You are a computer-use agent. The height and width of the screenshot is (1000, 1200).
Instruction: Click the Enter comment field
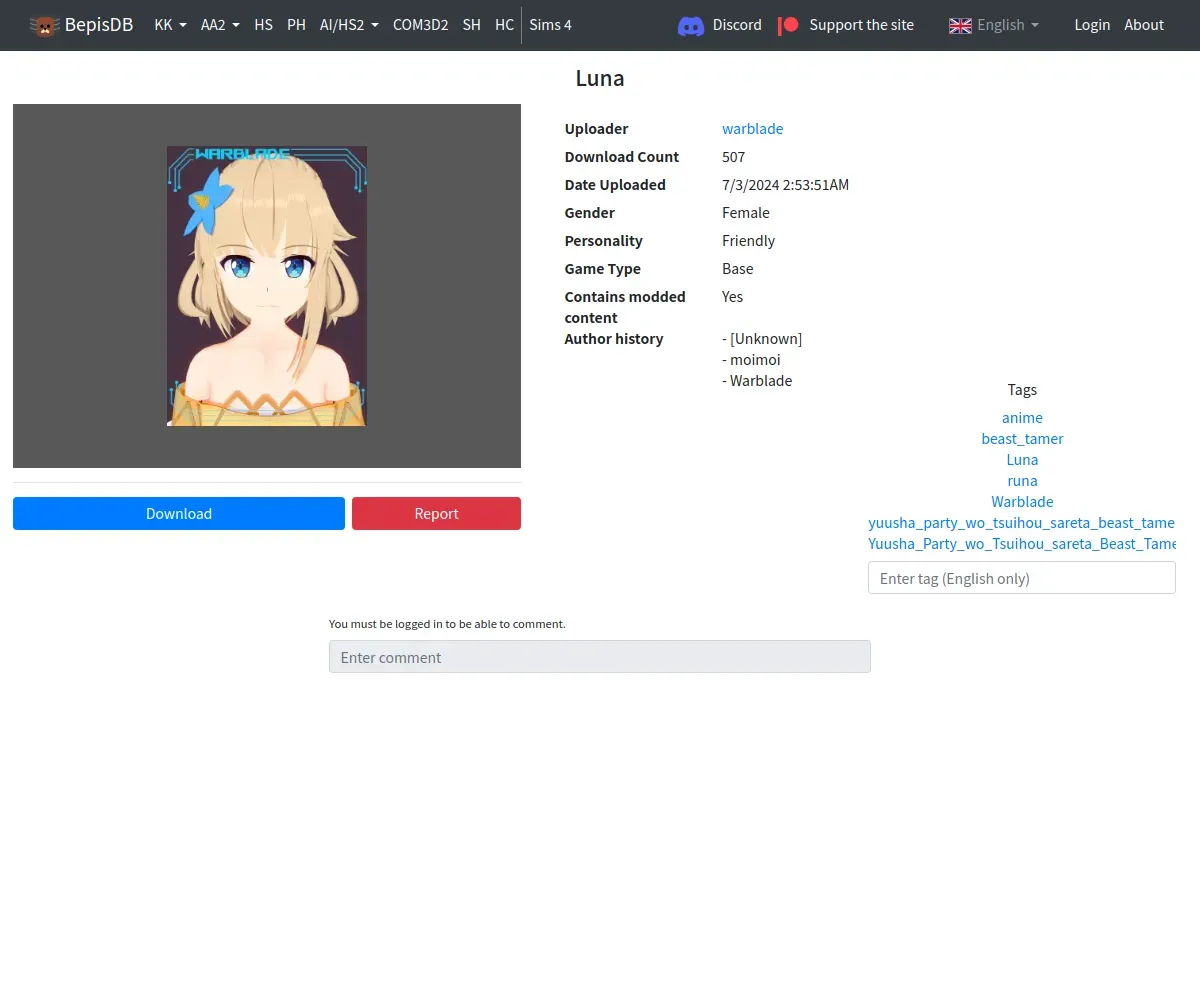click(600, 657)
